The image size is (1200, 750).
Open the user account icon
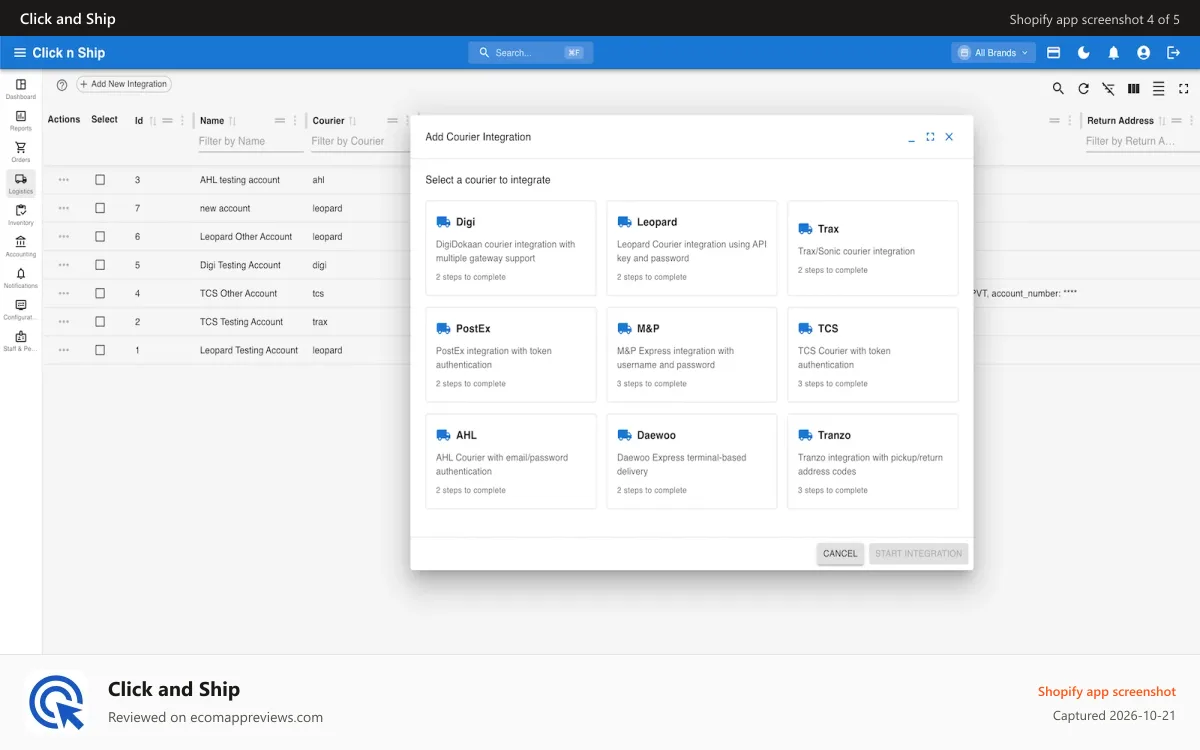[x=1143, y=53]
